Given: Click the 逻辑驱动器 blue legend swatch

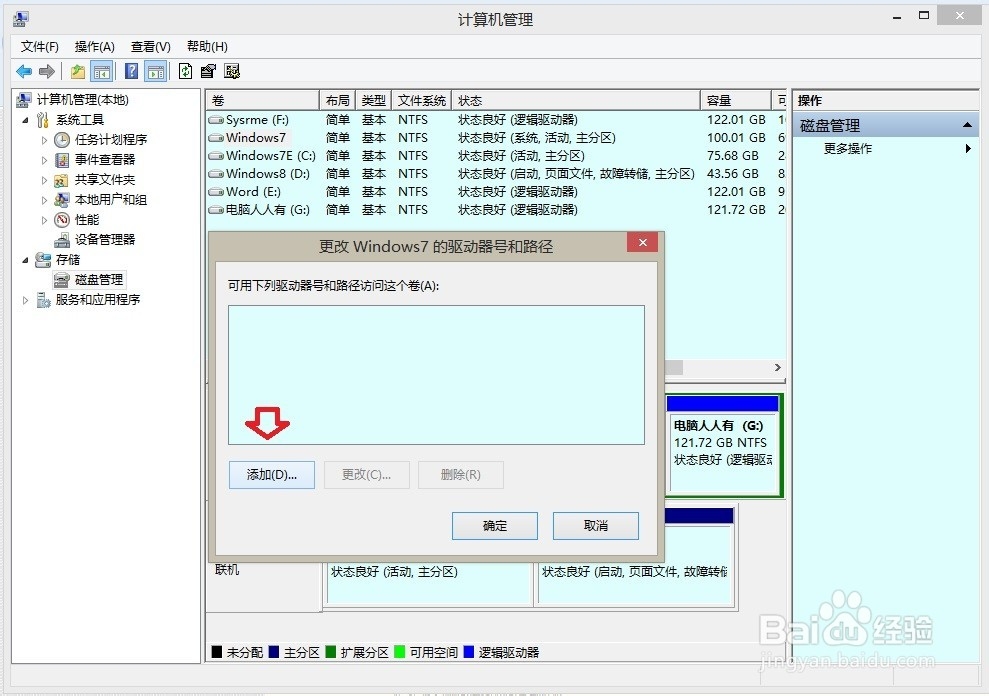Looking at the screenshot, I should click(469, 652).
